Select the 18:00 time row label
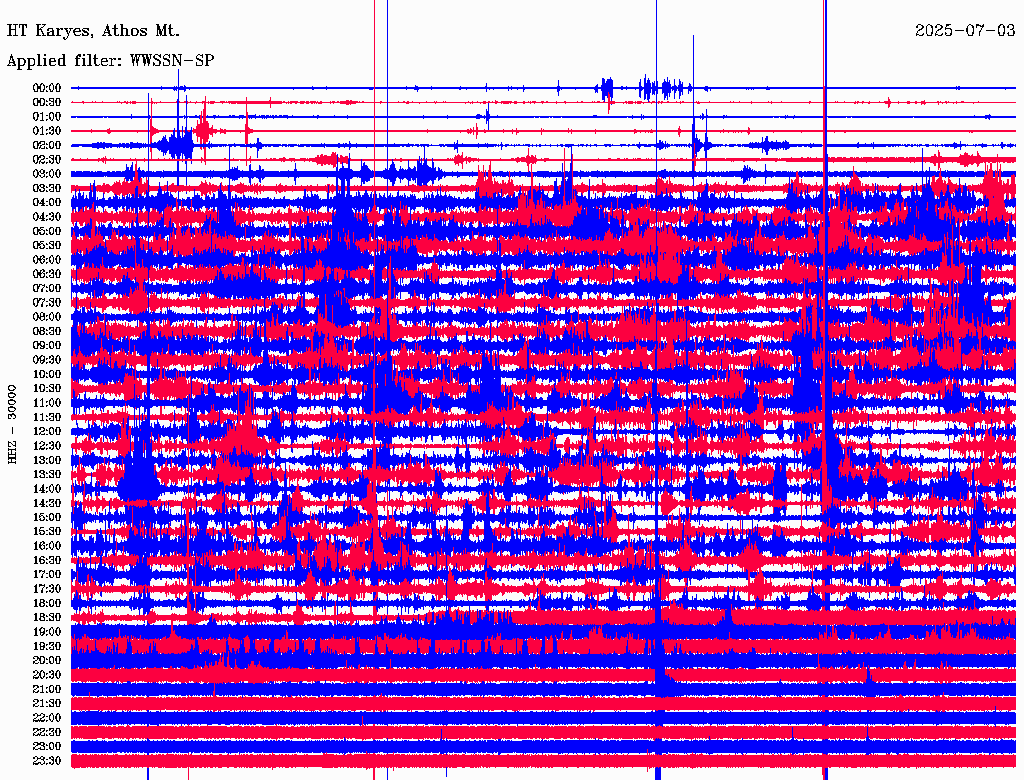 (x=47, y=604)
